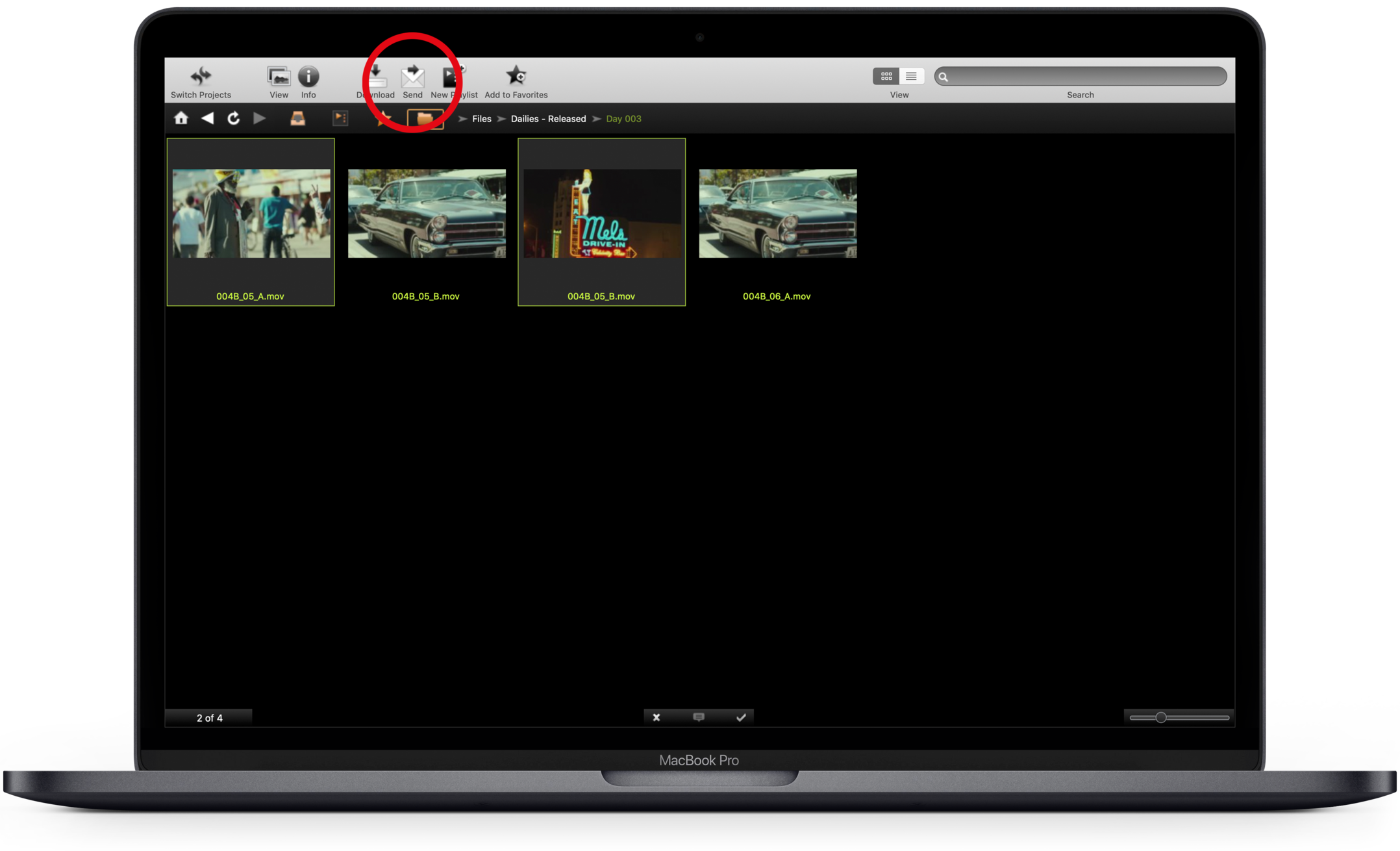The image size is (1400, 851).
Task: Navigate to Dailies - Released breadcrumb
Action: coord(548,119)
